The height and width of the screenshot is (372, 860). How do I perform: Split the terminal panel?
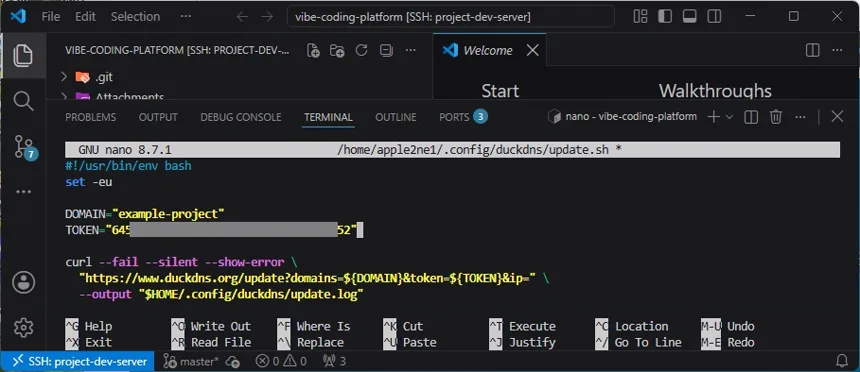(751, 117)
